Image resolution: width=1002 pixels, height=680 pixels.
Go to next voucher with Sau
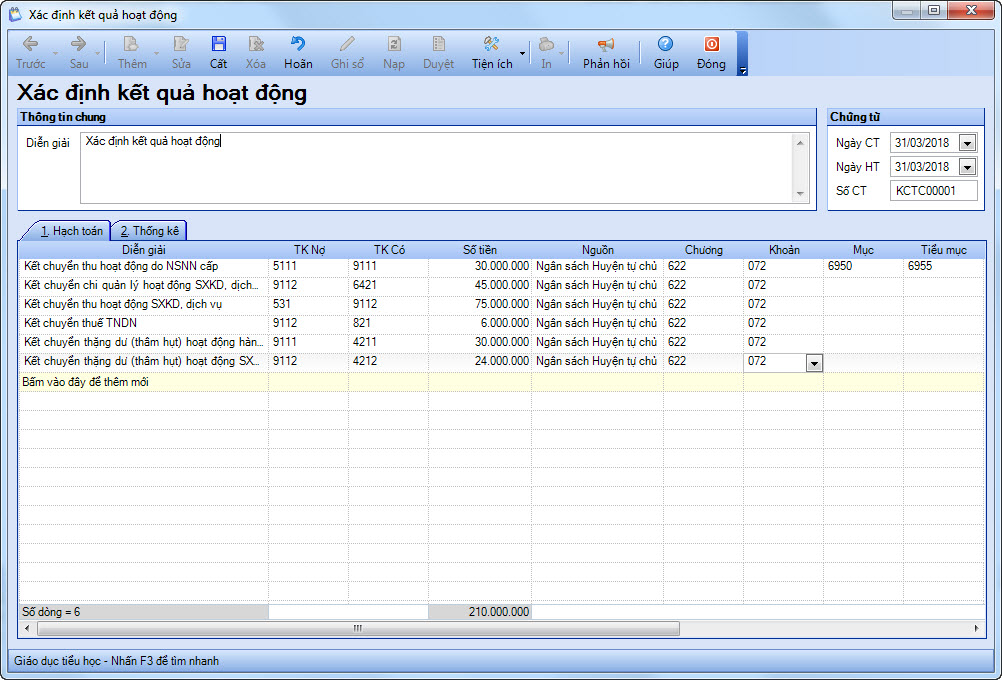click(x=79, y=53)
